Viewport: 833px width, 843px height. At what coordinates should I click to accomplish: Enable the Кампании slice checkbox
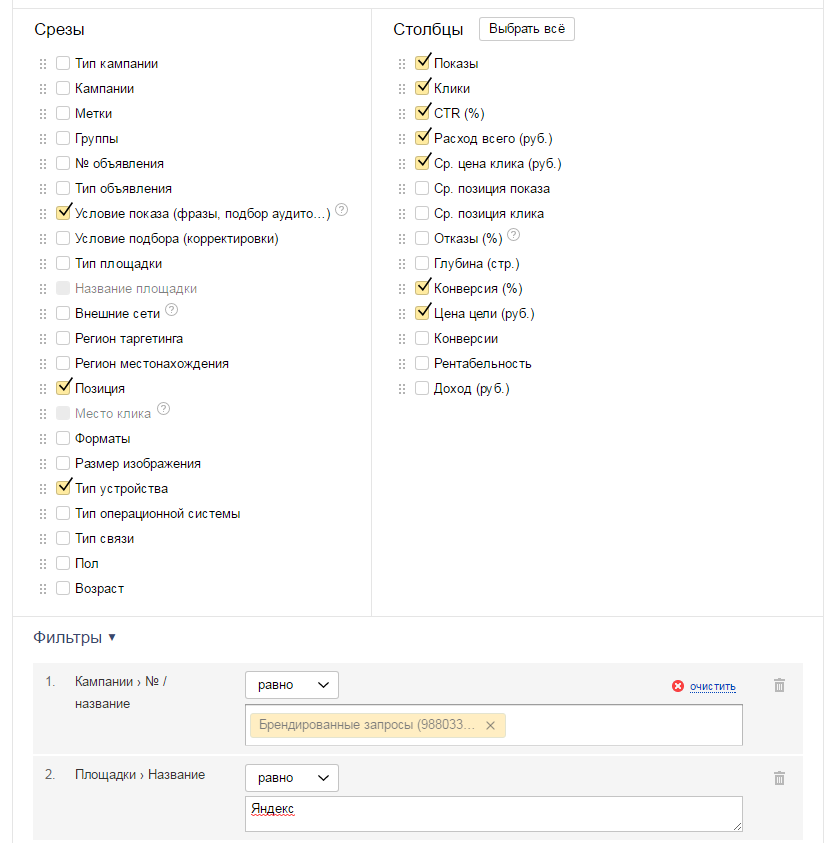(x=63, y=89)
